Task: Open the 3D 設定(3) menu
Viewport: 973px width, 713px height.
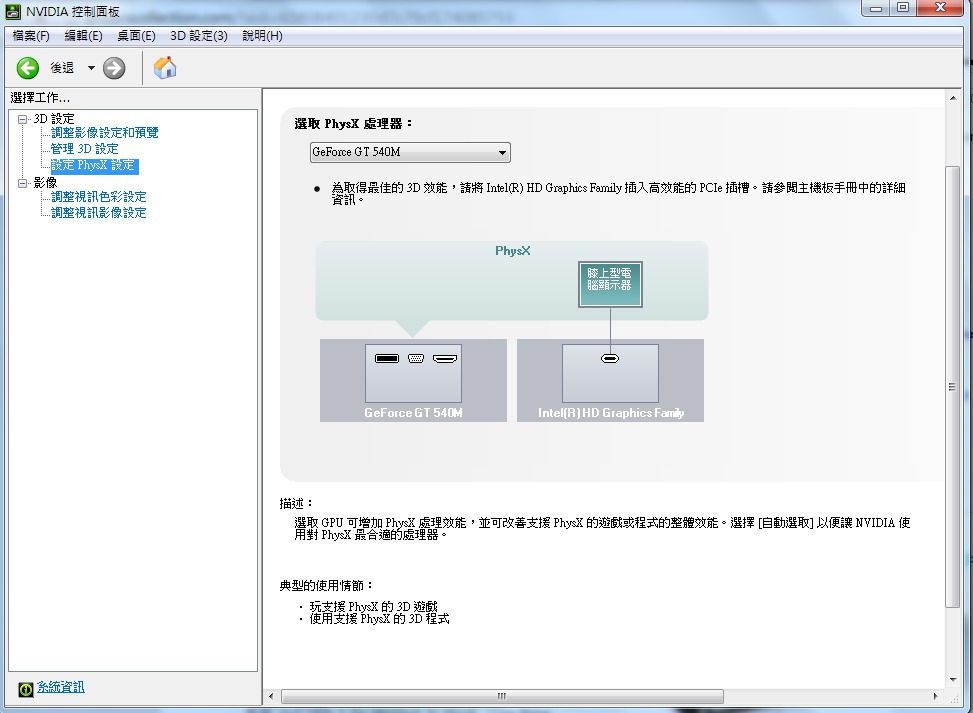Action: (x=199, y=36)
